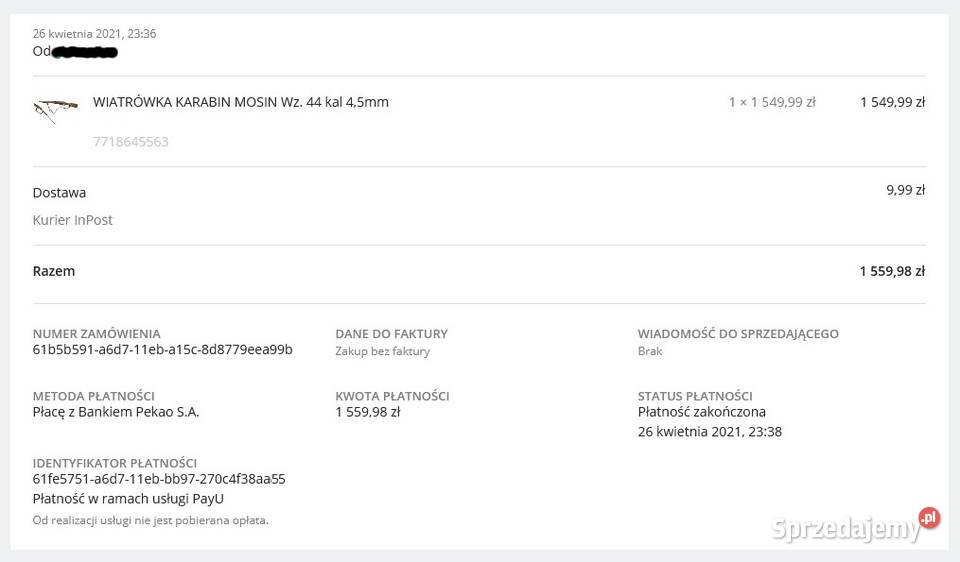The width and height of the screenshot is (960, 562).
Task: Click the order number starting with 61b5b591
Action: pyautogui.click(x=163, y=349)
